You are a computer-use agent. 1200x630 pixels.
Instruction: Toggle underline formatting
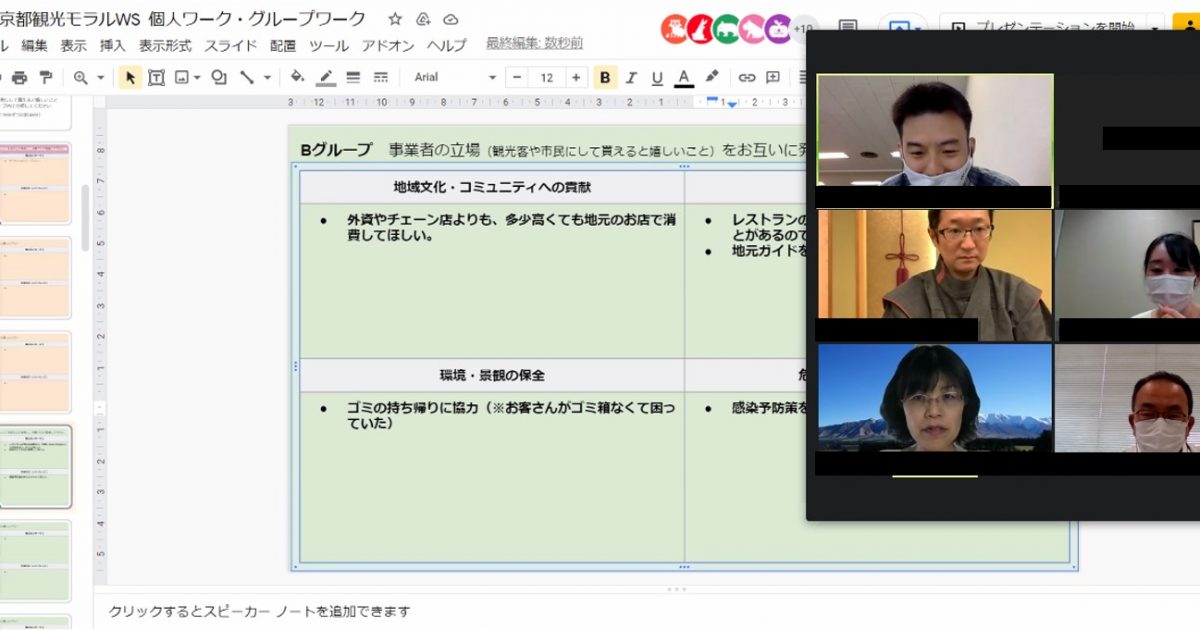click(x=657, y=77)
